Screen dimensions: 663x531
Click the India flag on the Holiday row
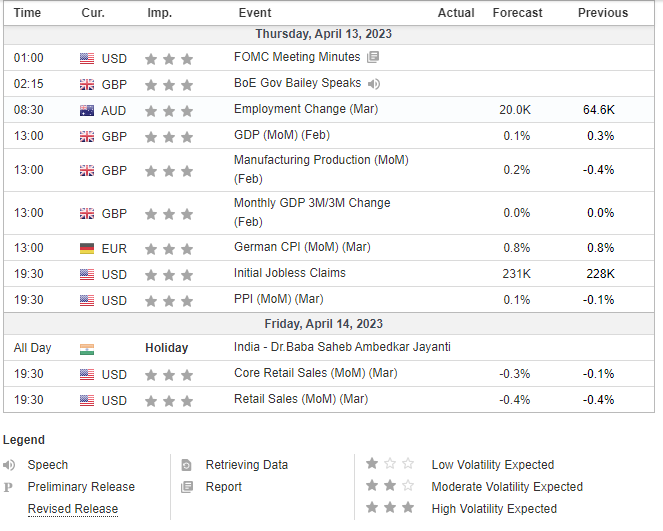coord(87,348)
